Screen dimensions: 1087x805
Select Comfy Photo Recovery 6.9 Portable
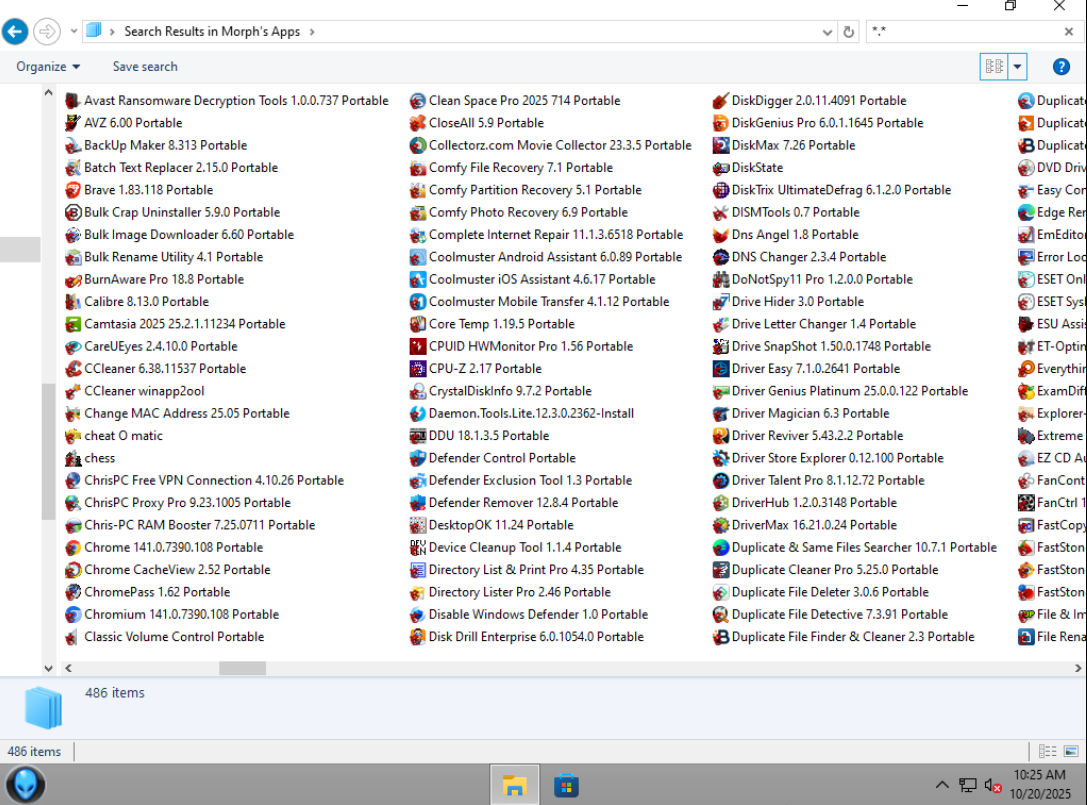(x=528, y=212)
